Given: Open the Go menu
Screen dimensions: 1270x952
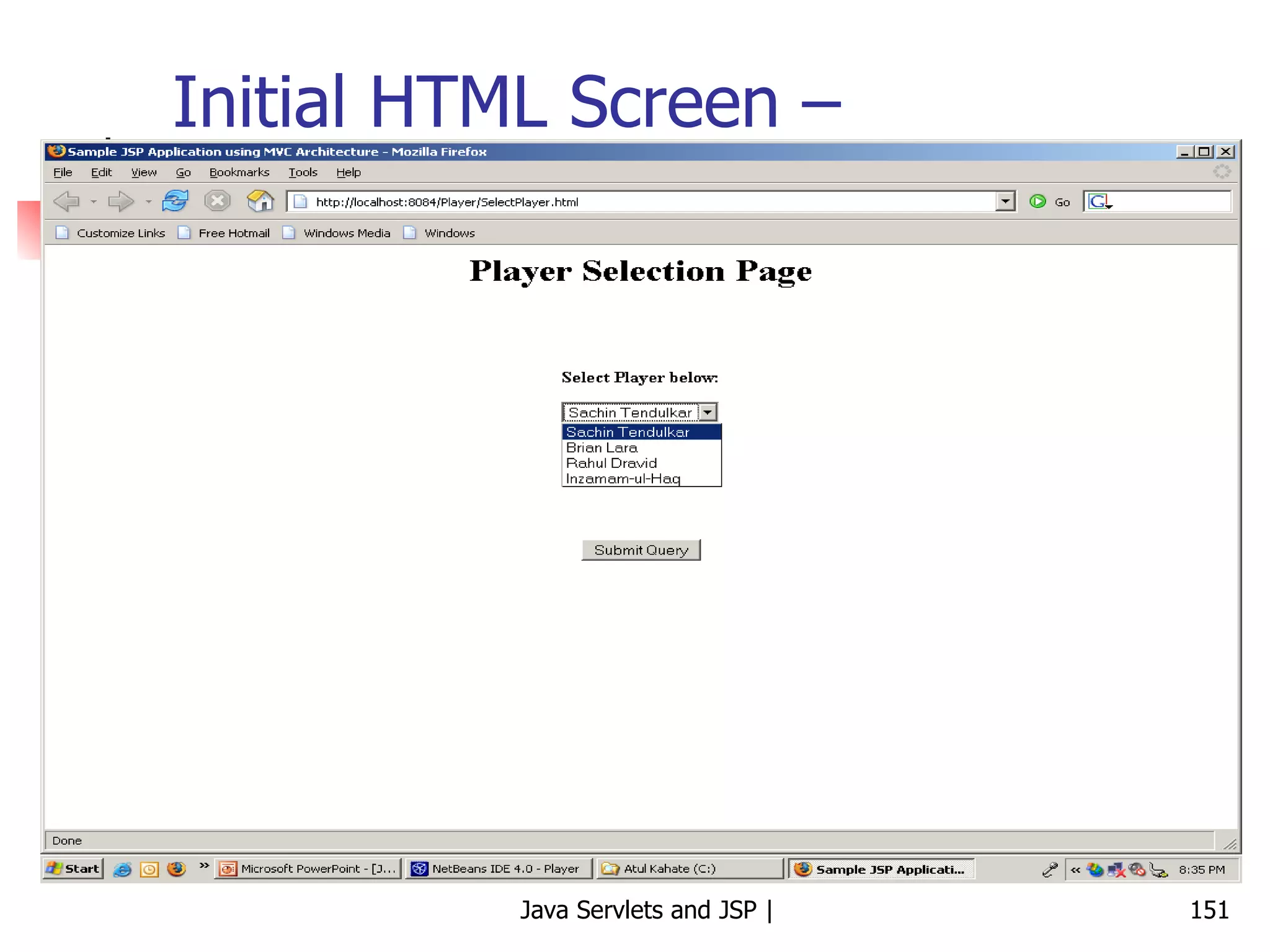Looking at the screenshot, I should 183,172.
